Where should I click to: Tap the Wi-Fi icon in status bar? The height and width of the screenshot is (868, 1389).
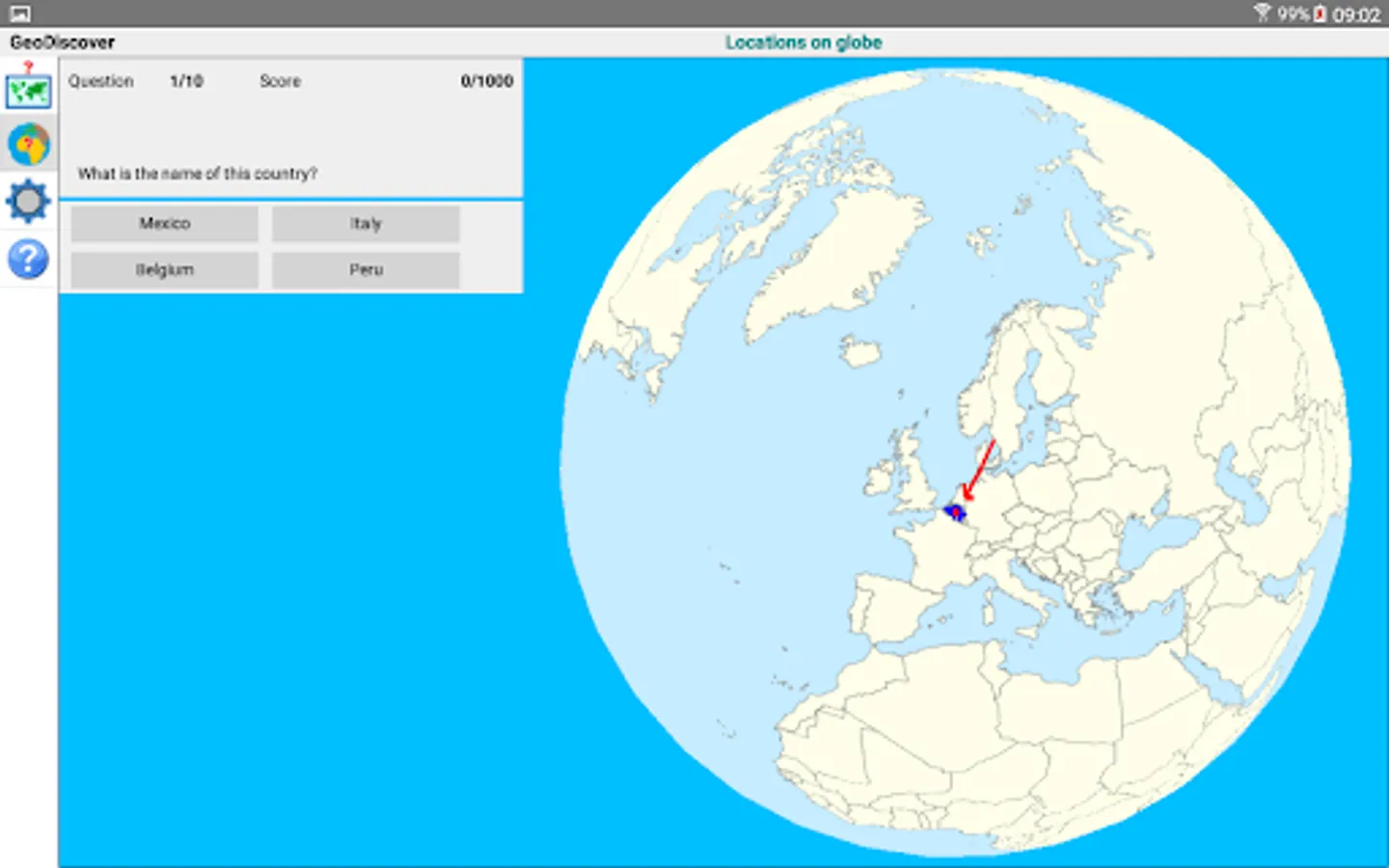[x=1263, y=13]
